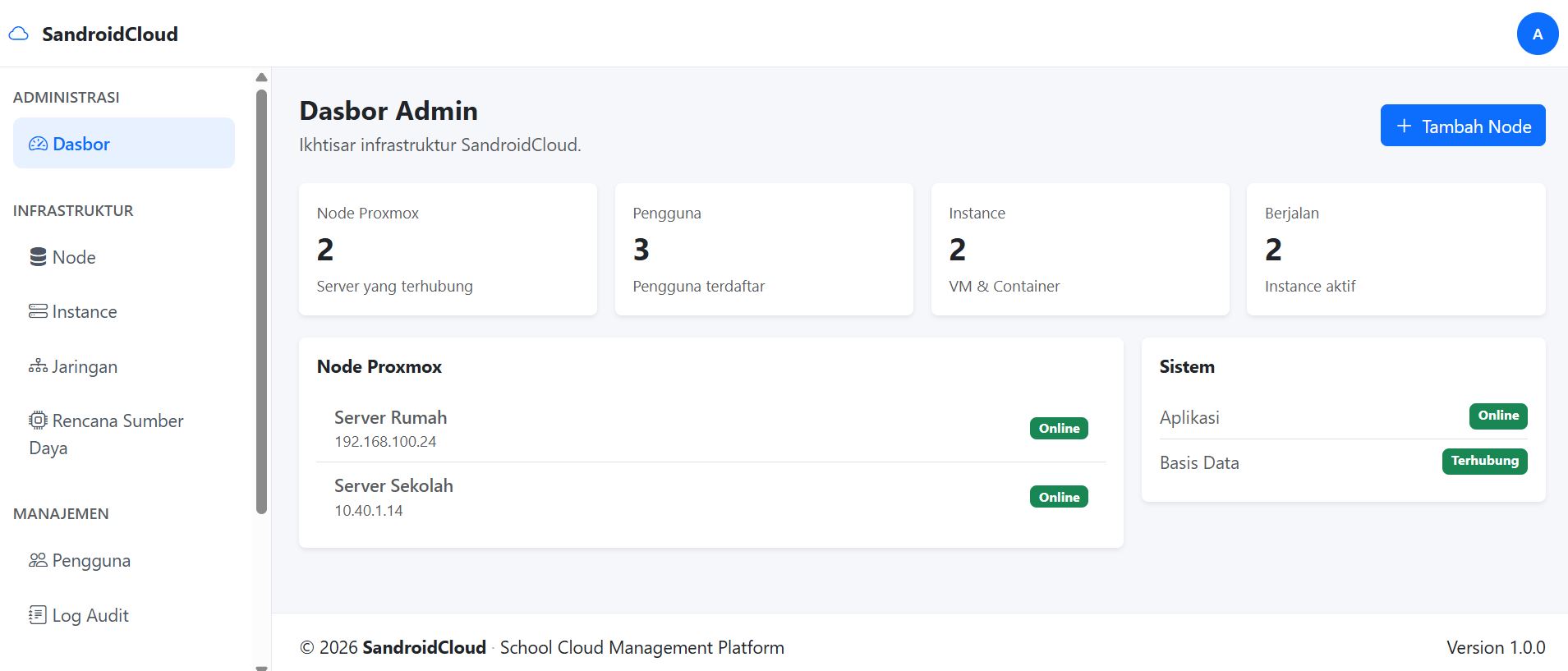This screenshot has height=671, width=1568.
Task: Click the Dasbor speedometer icon
Action: coord(38,144)
